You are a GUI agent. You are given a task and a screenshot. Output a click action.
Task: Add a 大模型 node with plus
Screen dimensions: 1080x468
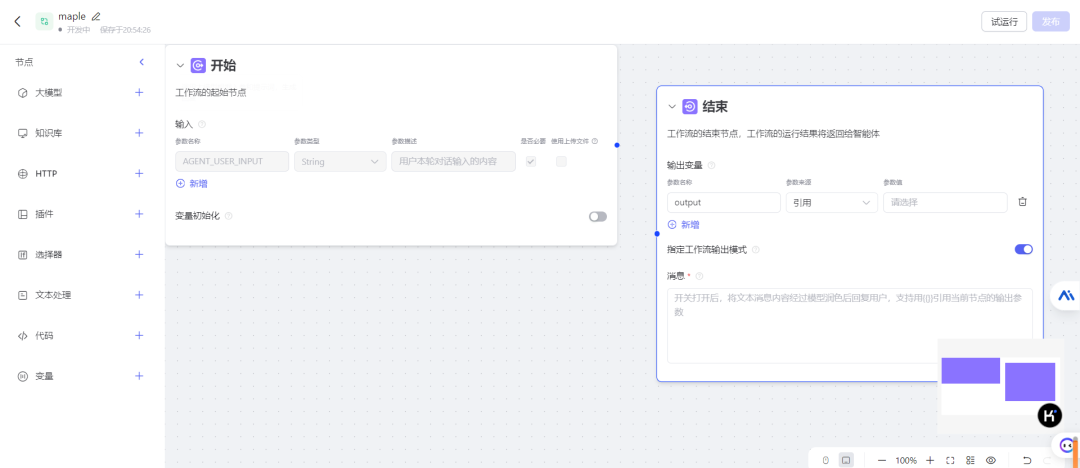[139, 92]
